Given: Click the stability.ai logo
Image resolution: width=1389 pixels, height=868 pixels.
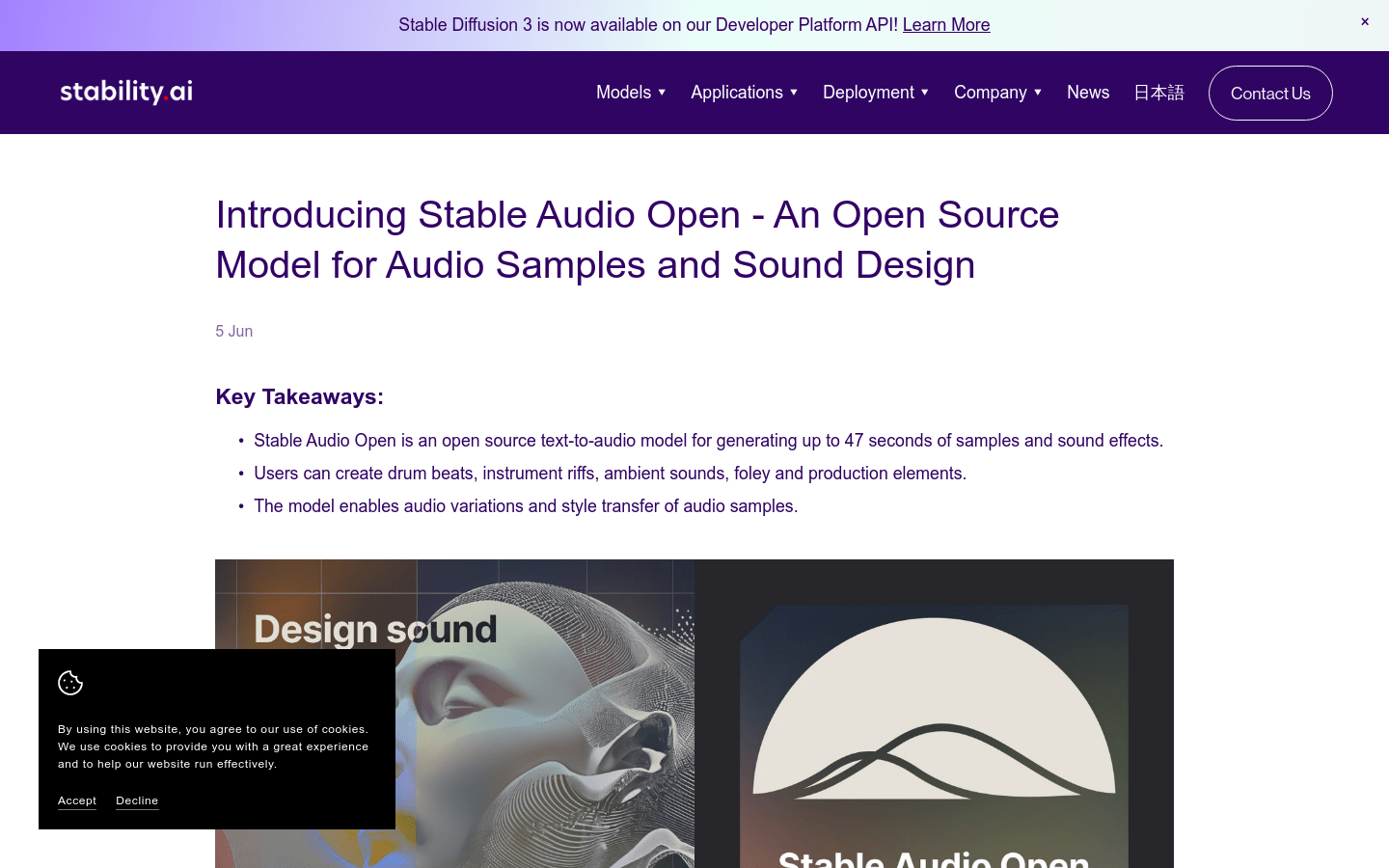Looking at the screenshot, I should click(x=126, y=92).
